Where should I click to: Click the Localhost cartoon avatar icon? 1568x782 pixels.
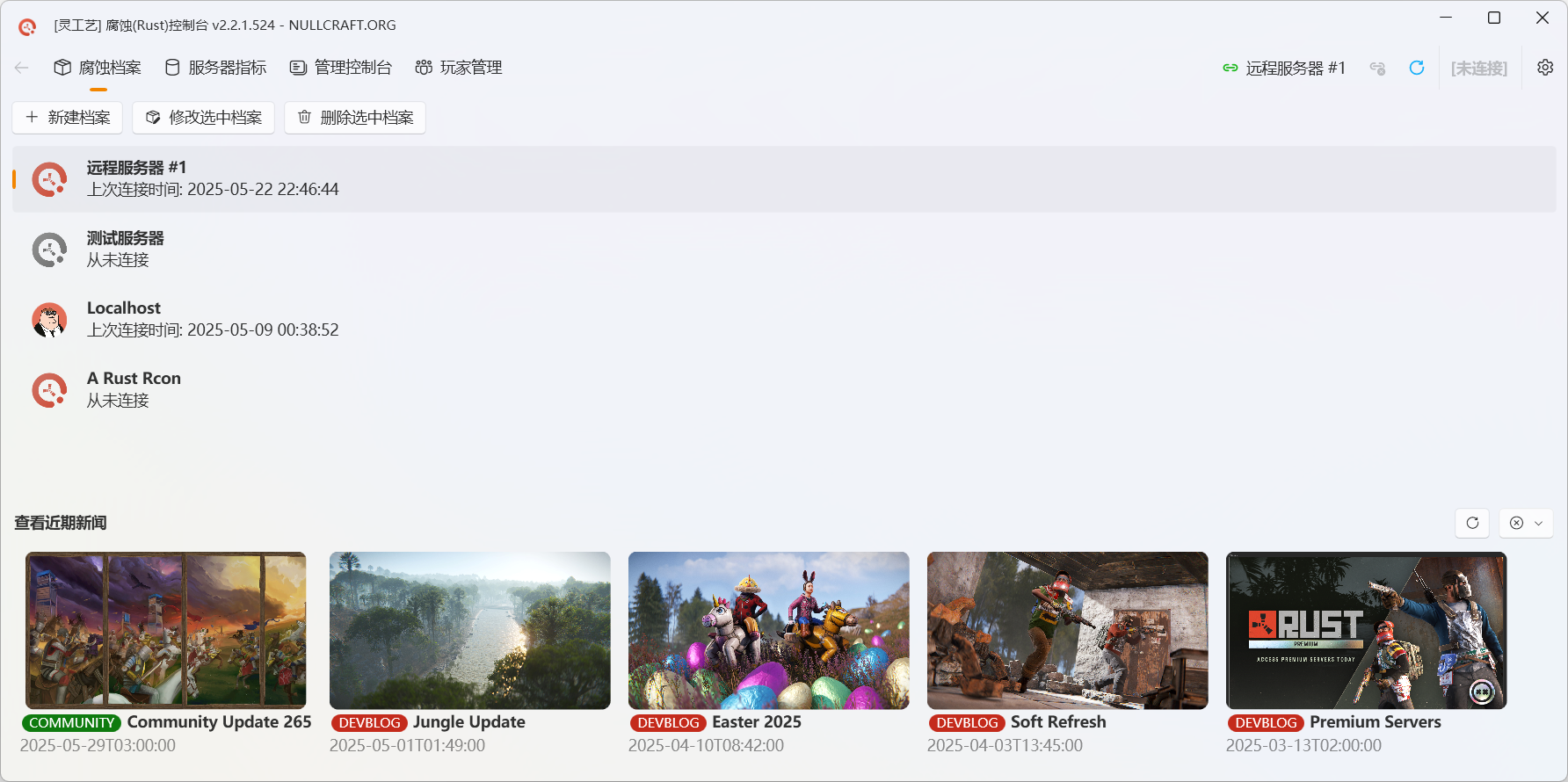(x=50, y=320)
